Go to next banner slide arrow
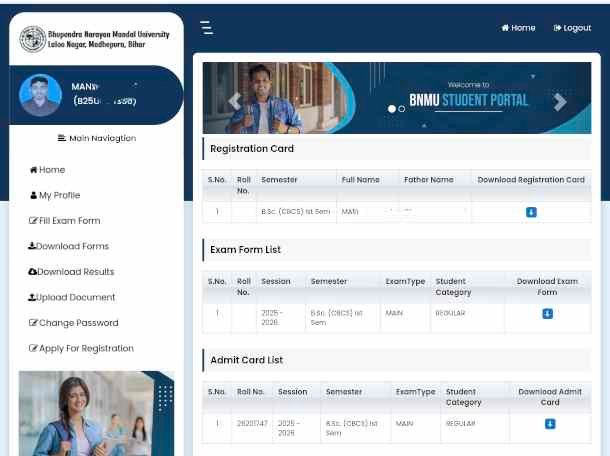Image resolution: width=610 pixels, height=456 pixels. (x=560, y=102)
